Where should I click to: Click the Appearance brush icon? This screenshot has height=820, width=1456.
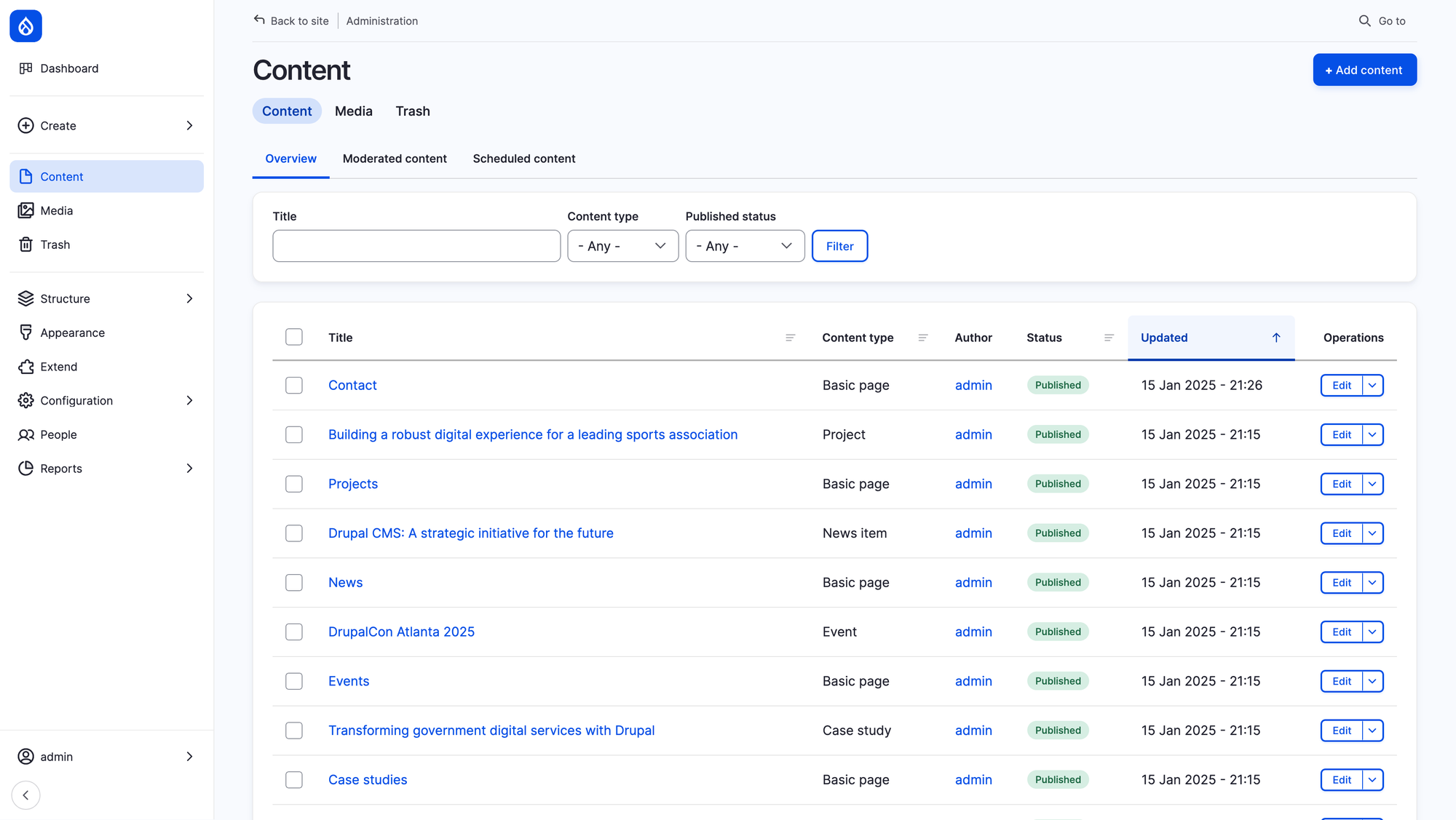tap(25, 333)
